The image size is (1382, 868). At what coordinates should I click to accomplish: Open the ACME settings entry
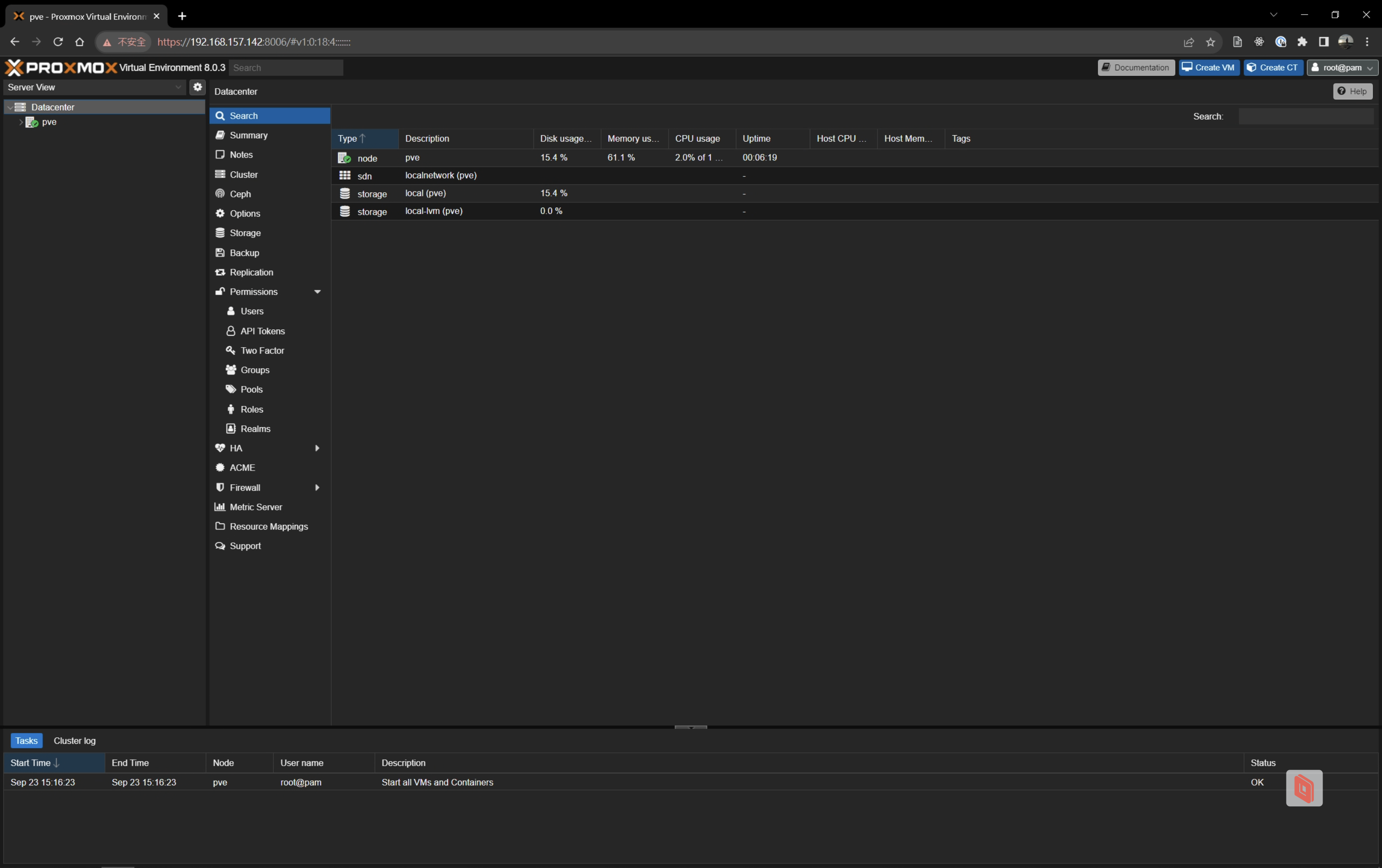click(242, 467)
